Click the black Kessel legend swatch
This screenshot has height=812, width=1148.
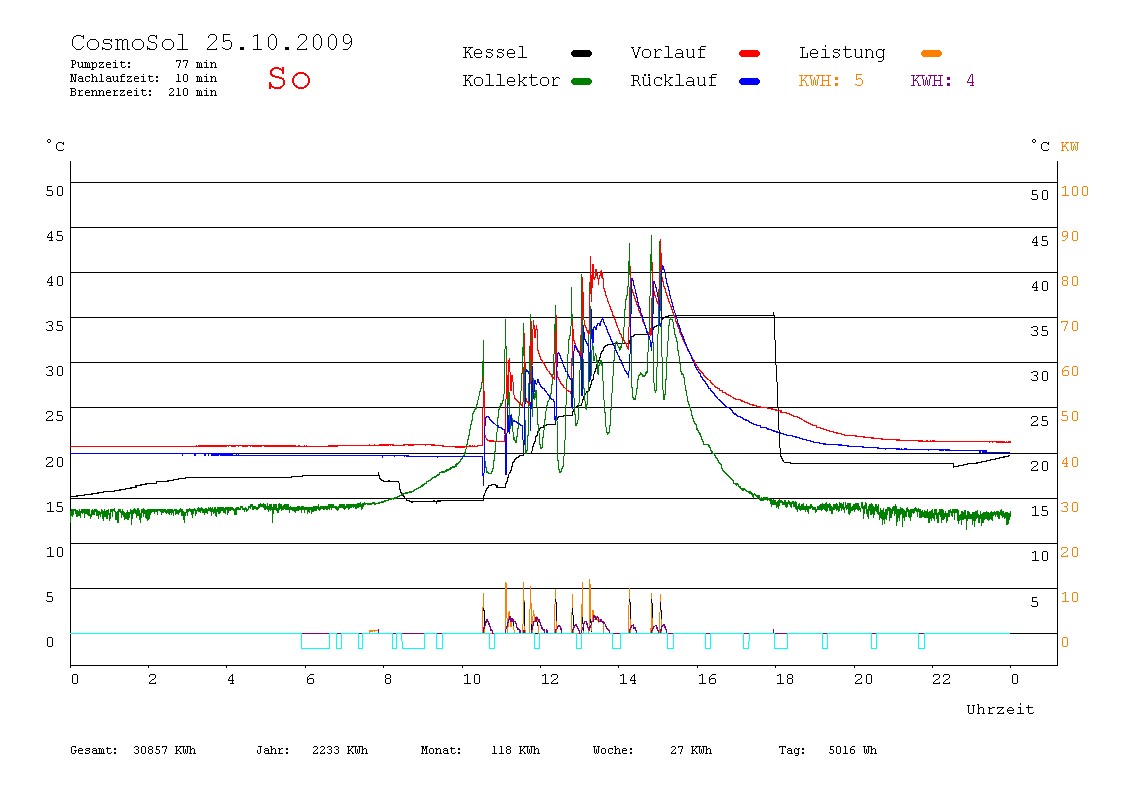[x=581, y=53]
